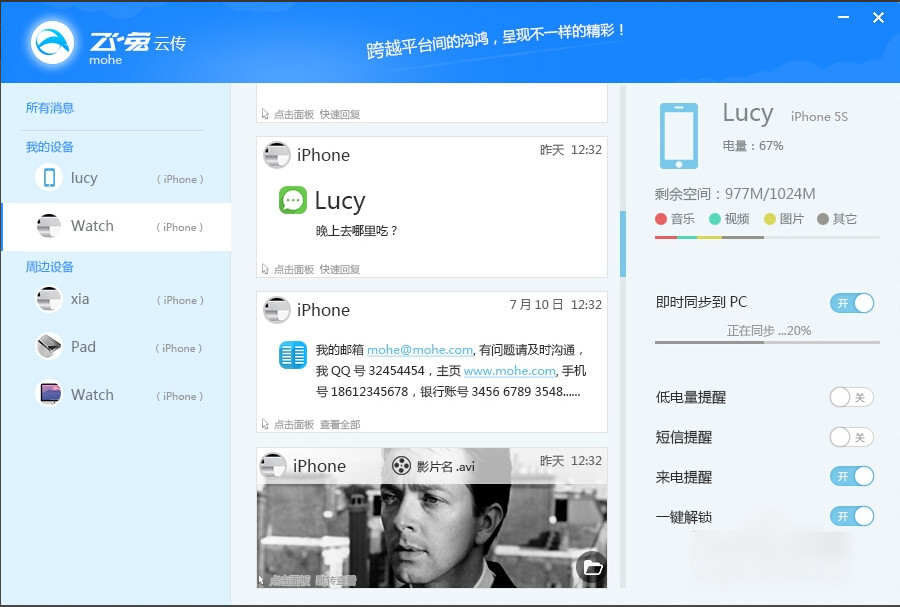This screenshot has width=900, height=607.
Task: Click the xia device avatar icon
Action: click(48, 299)
